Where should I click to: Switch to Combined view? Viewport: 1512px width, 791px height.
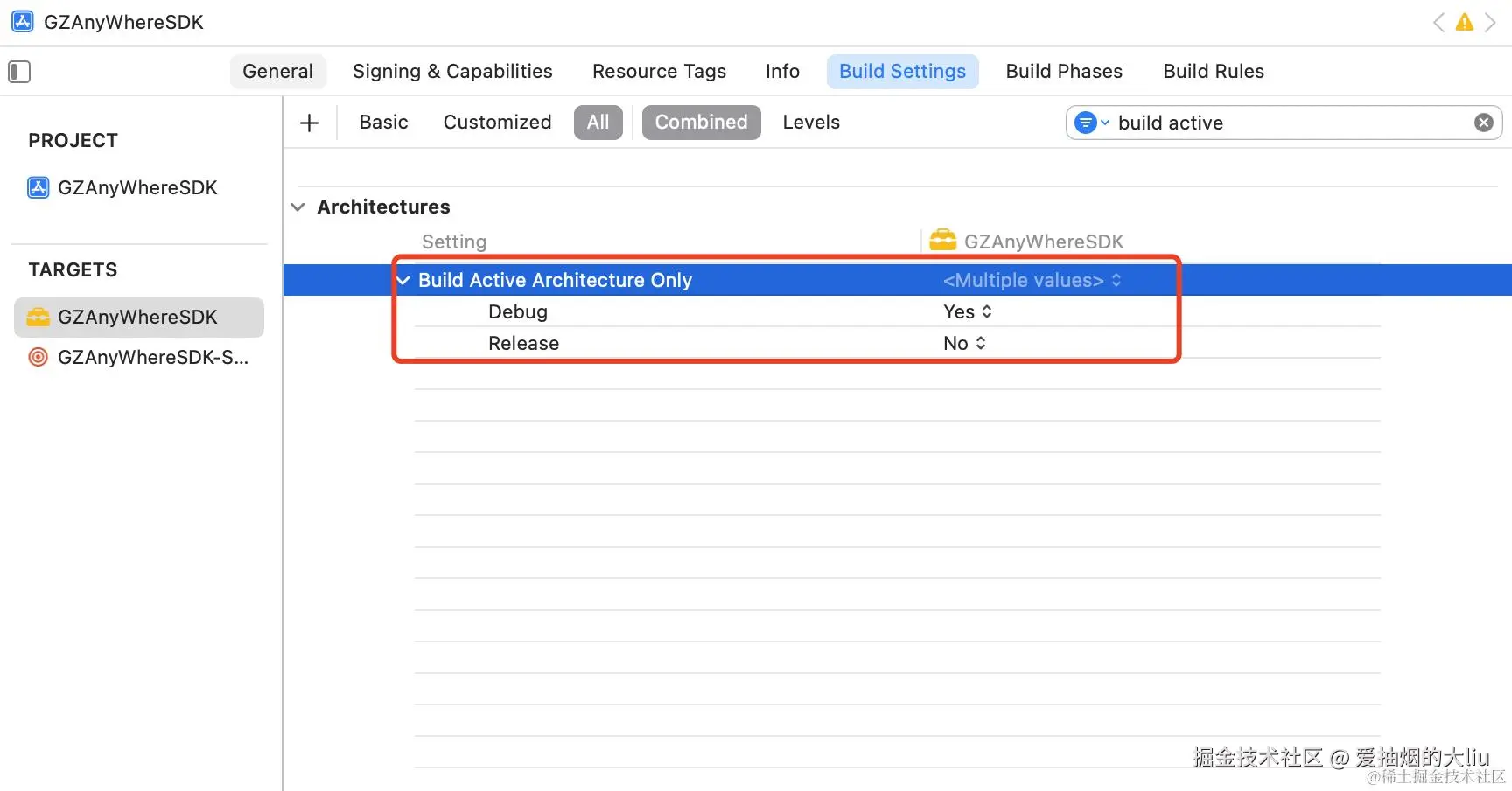[702, 122]
